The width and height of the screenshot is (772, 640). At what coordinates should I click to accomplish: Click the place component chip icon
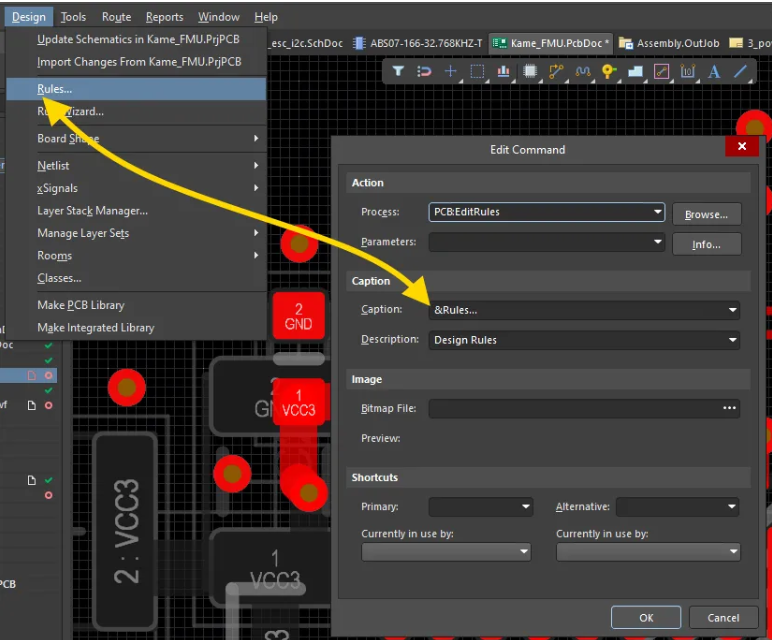tap(530, 72)
